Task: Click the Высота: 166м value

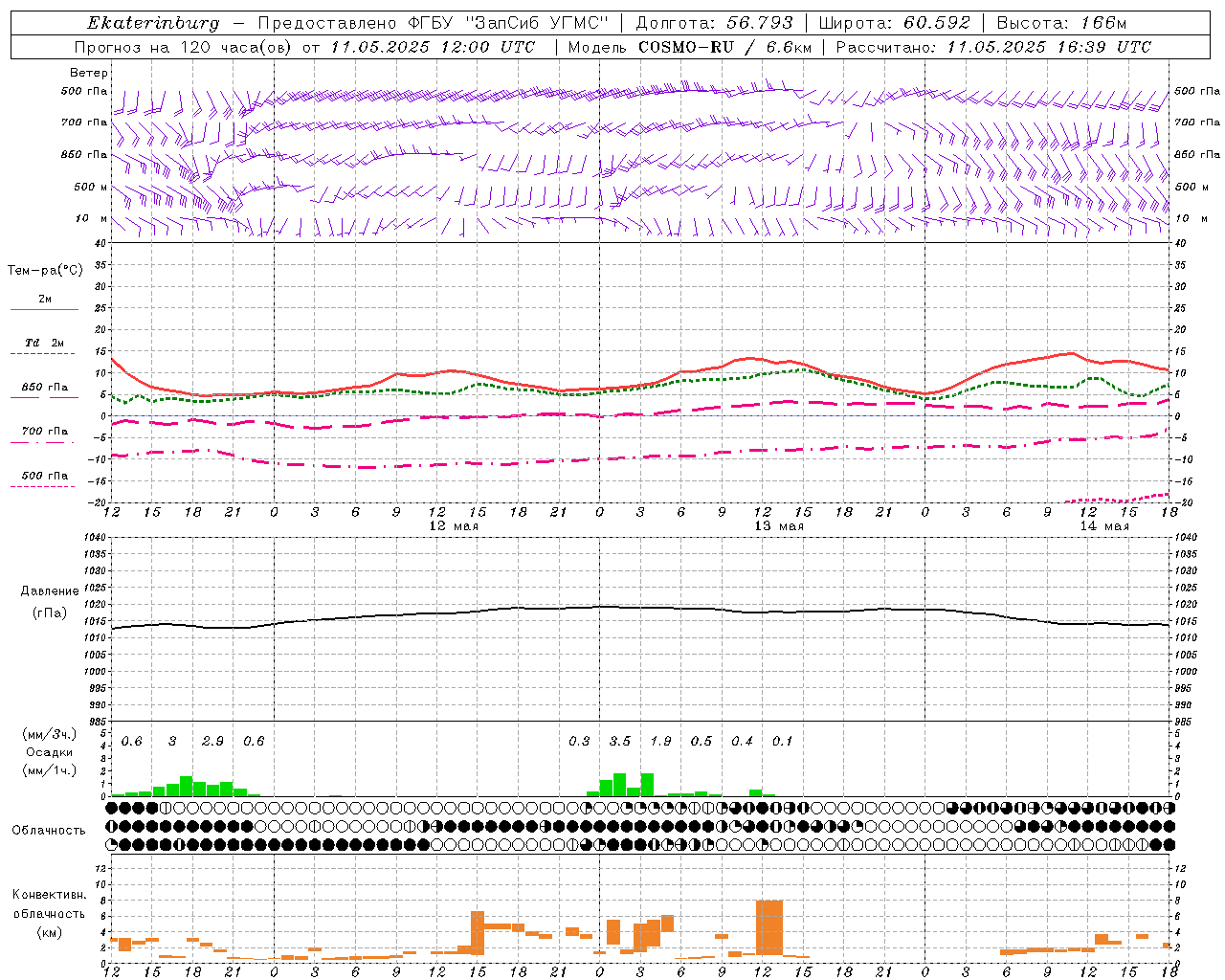Action: pos(1061,23)
